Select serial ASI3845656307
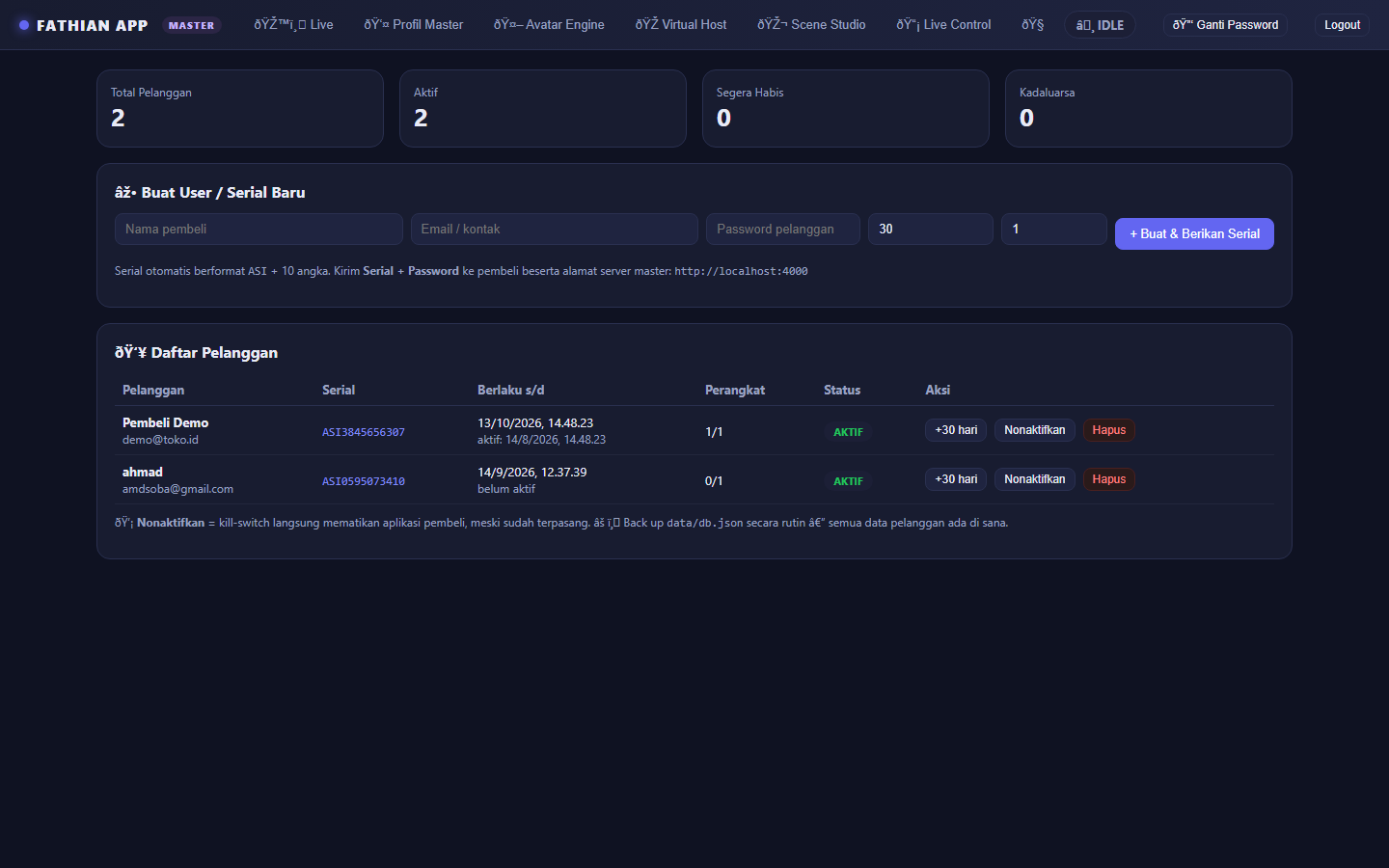Viewport: 1389px width, 868px height. coord(364,432)
